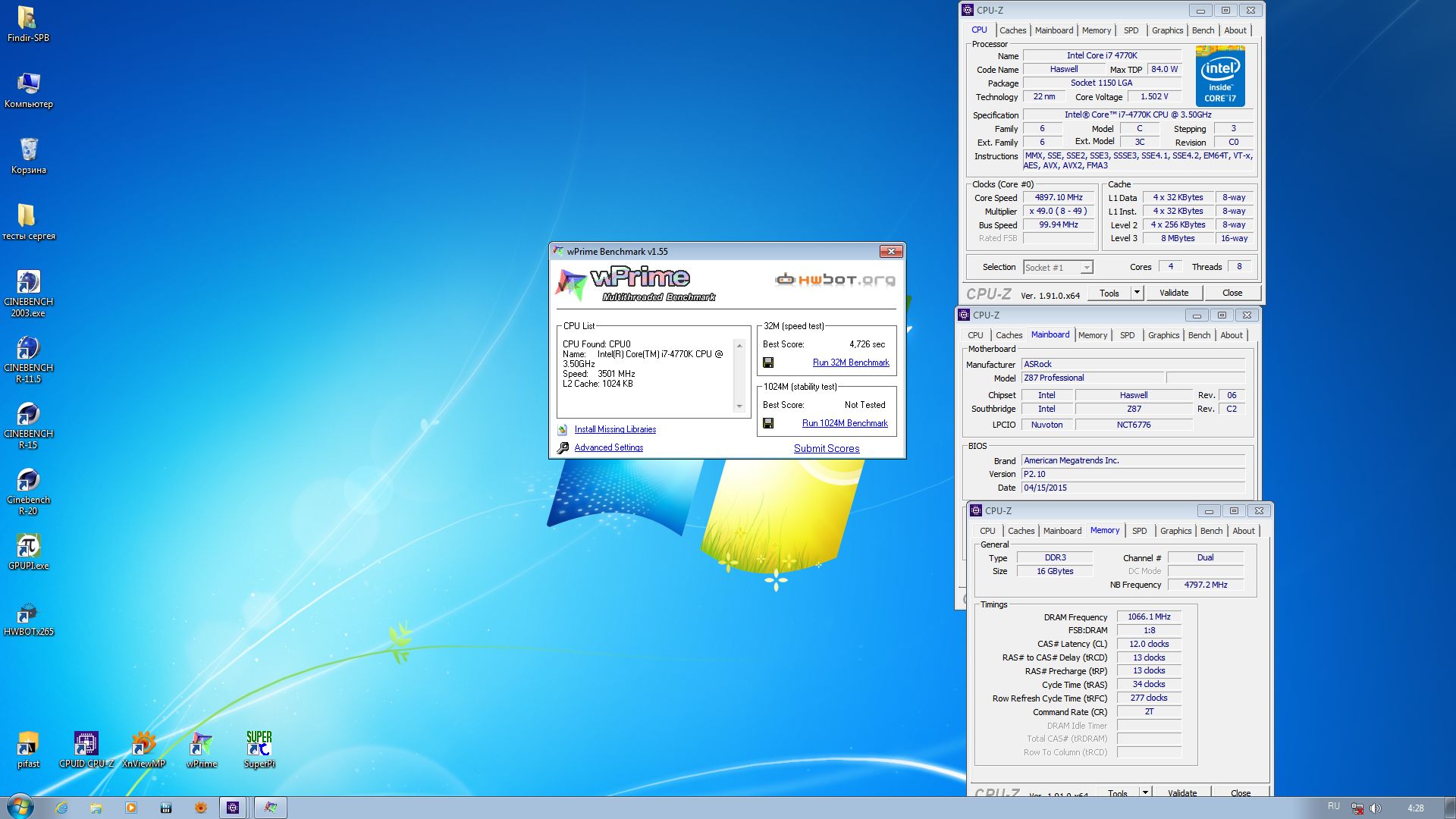Click the save icon for 1024M score
1456x819 pixels.
(x=768, y=423)
